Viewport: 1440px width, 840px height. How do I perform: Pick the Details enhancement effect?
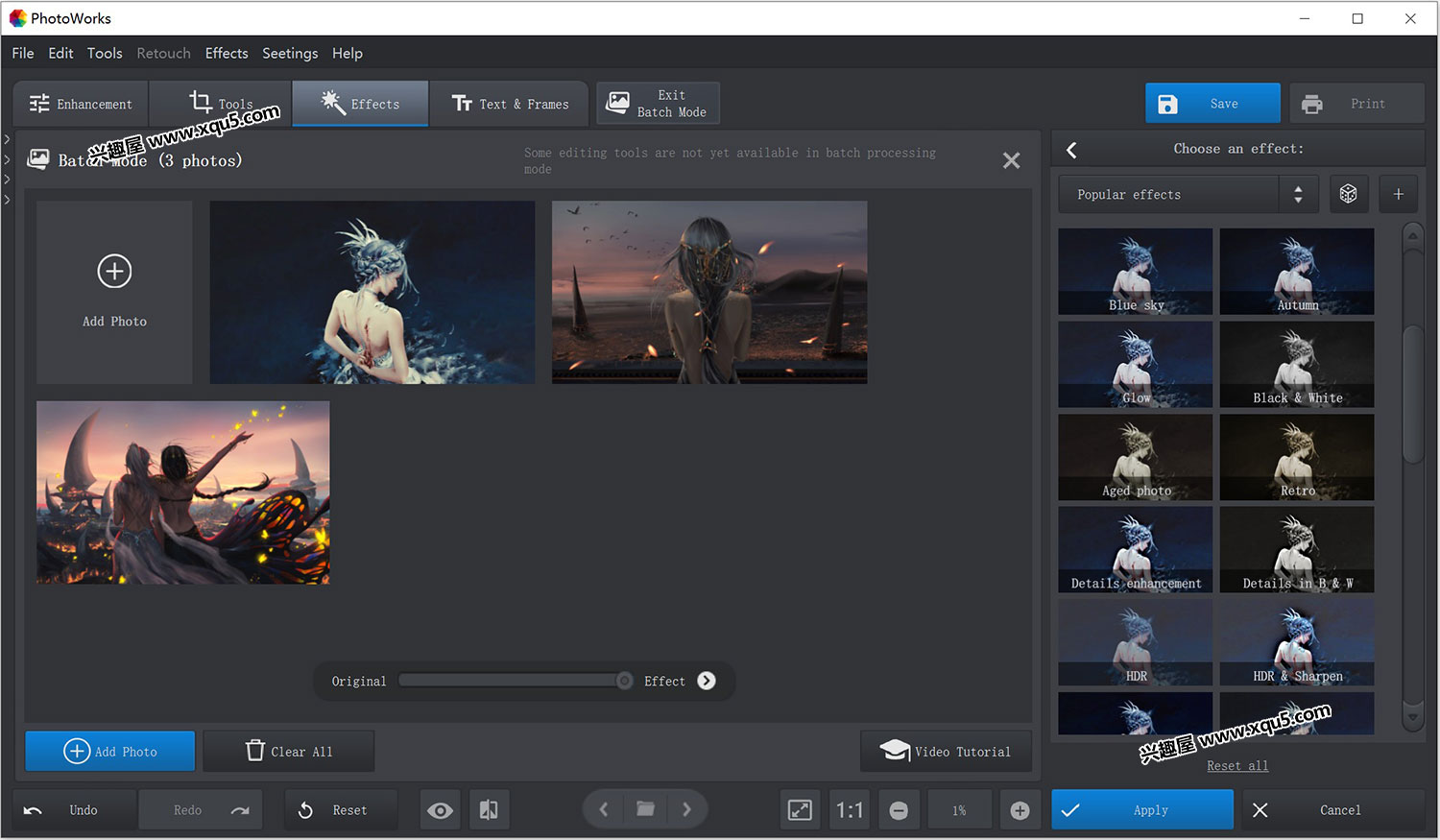coord(1136,549)
